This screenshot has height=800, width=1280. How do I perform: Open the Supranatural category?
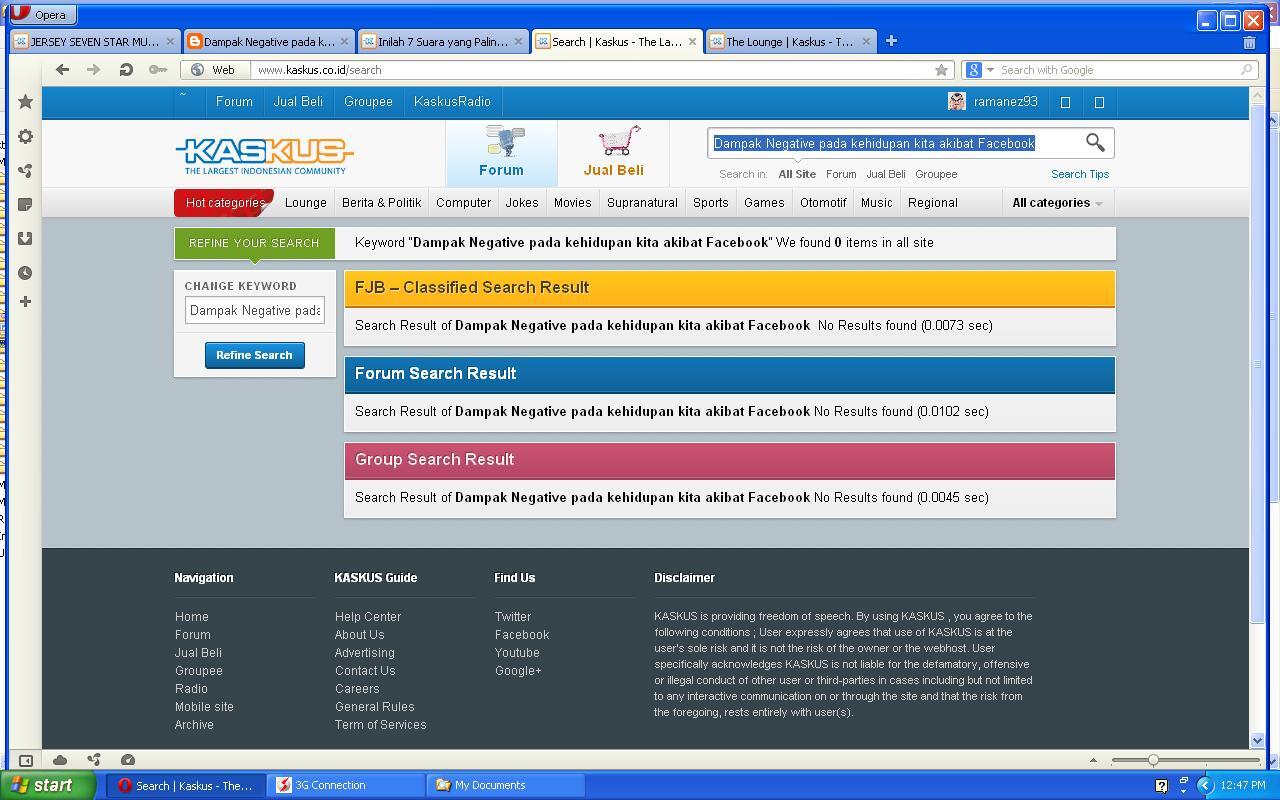tap(642, 203)
